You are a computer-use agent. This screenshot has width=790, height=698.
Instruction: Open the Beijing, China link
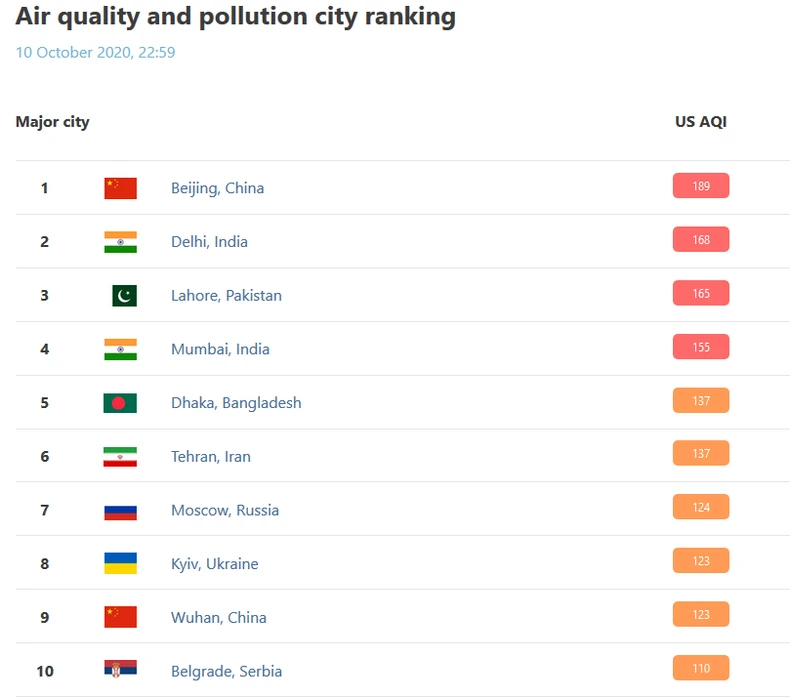pyautogui.click(x=217, y=188)
